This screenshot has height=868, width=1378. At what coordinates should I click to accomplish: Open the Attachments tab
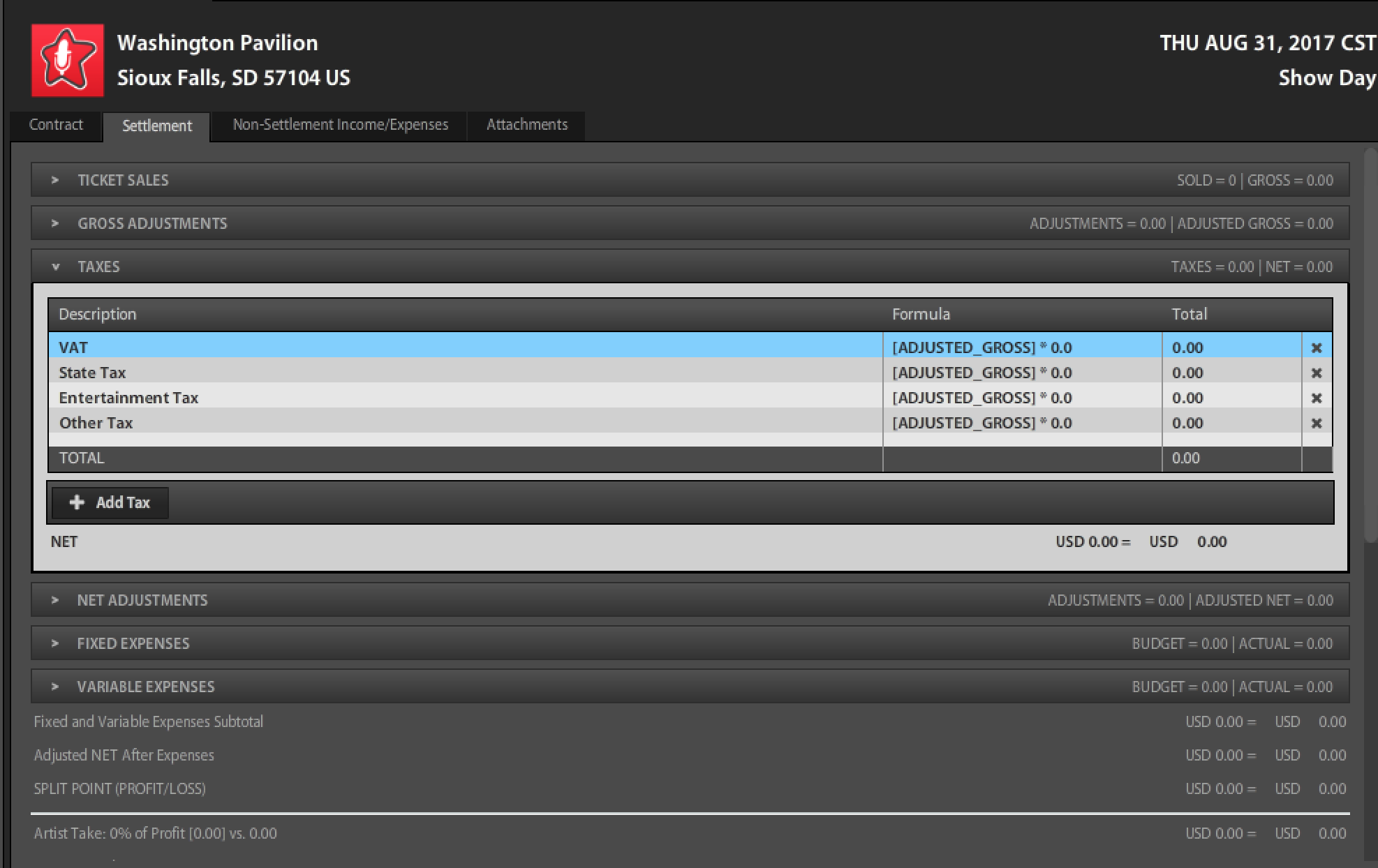tap(526, 125)
